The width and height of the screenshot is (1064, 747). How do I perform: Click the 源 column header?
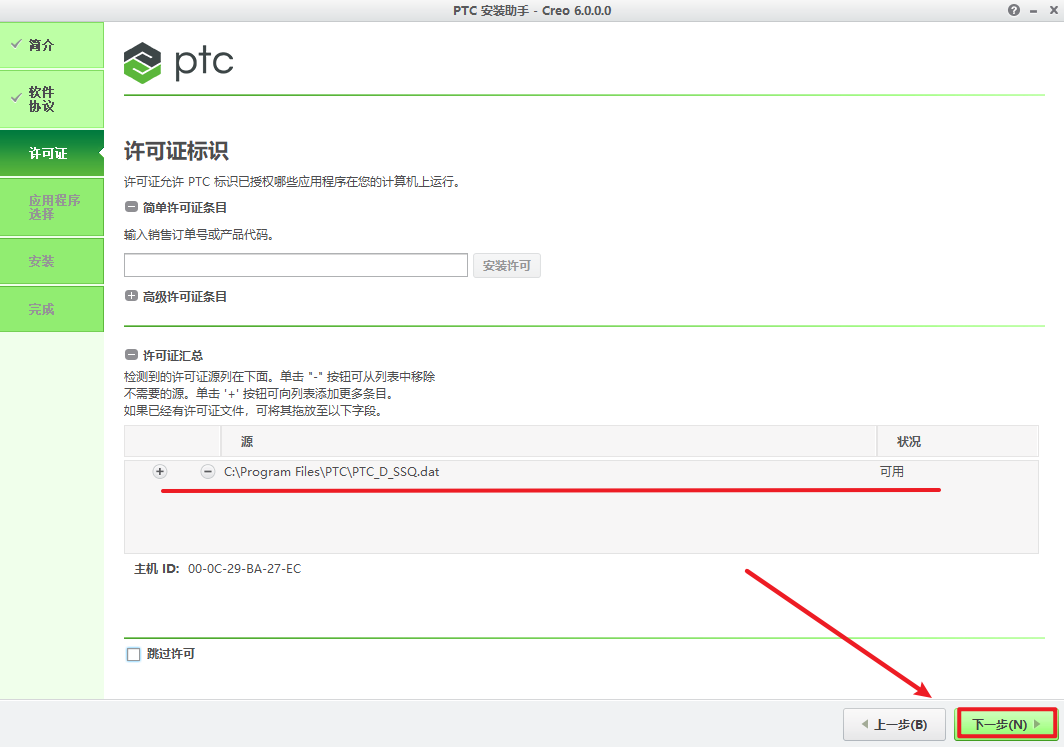246,441
